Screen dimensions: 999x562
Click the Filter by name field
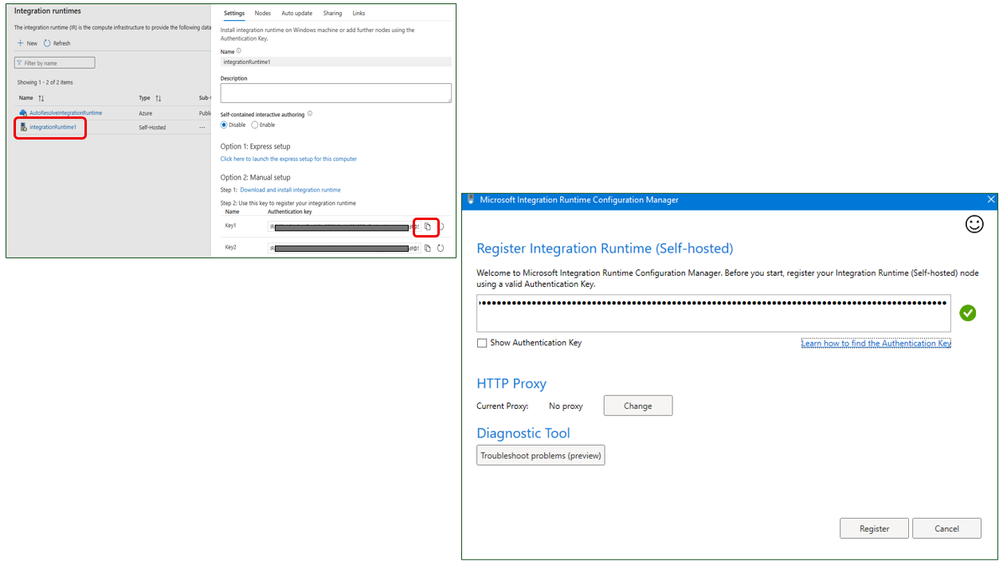55,63
